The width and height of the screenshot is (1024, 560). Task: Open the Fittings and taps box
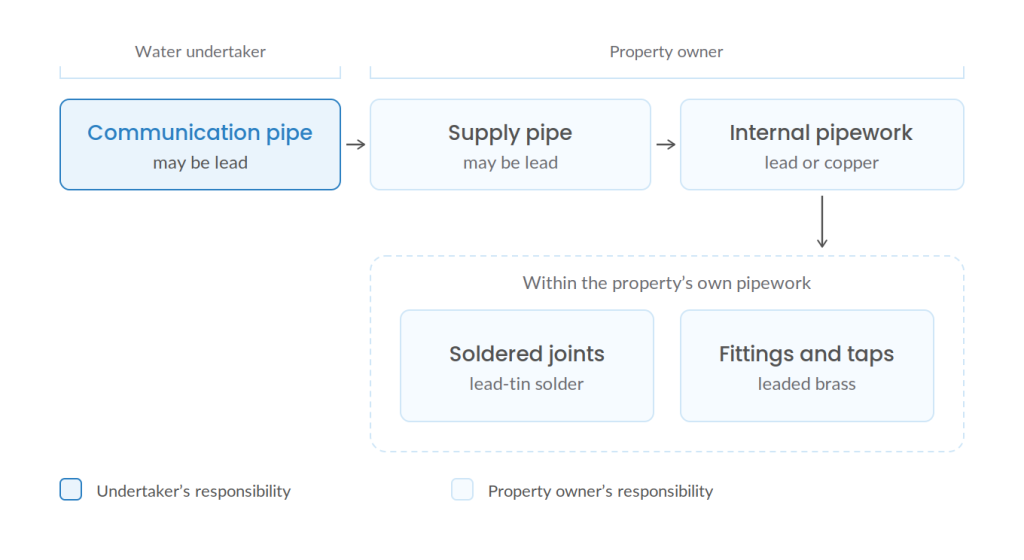click(807, 366)
